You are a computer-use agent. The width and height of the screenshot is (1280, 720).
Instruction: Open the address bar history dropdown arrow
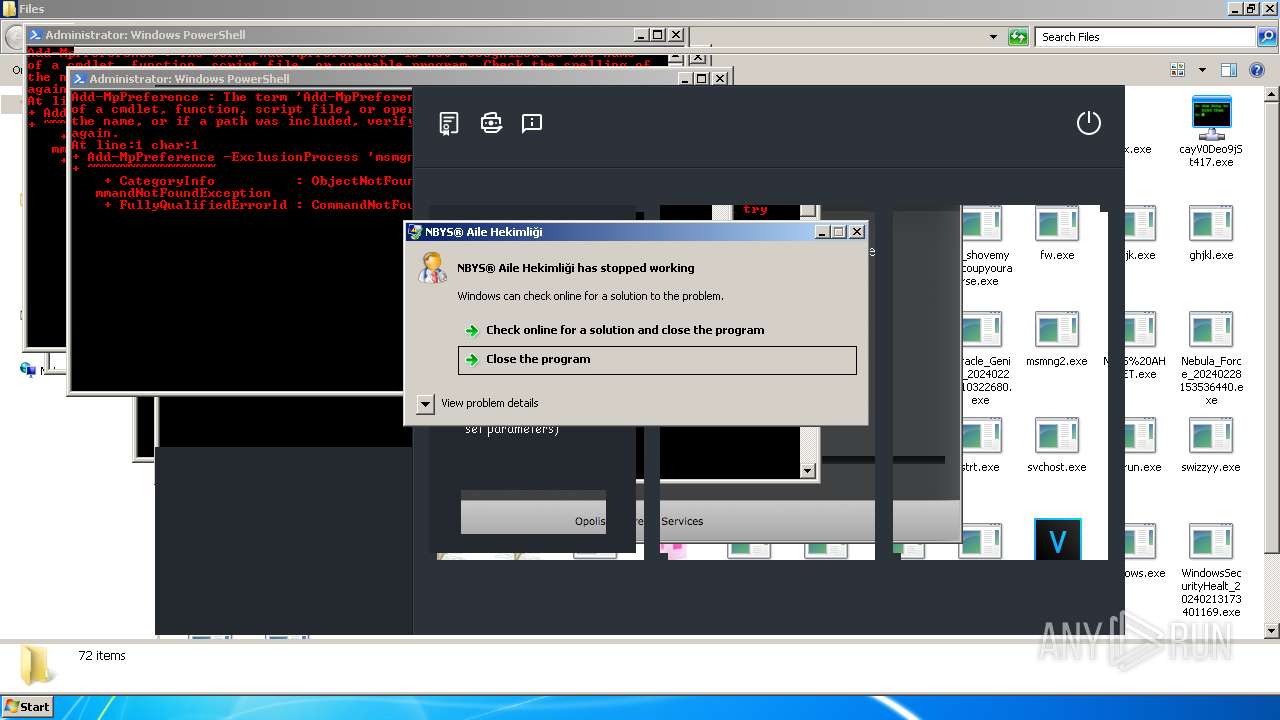993,37
